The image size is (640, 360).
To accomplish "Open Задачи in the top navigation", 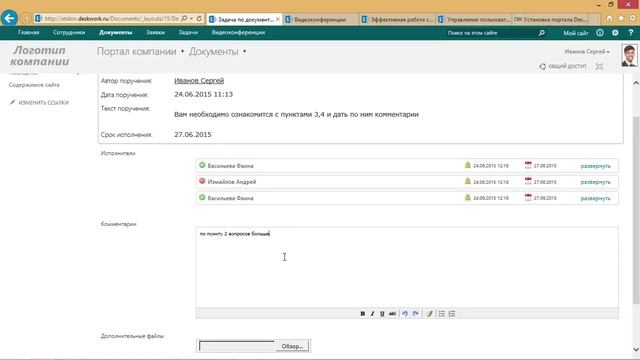I will click(188, 32).
